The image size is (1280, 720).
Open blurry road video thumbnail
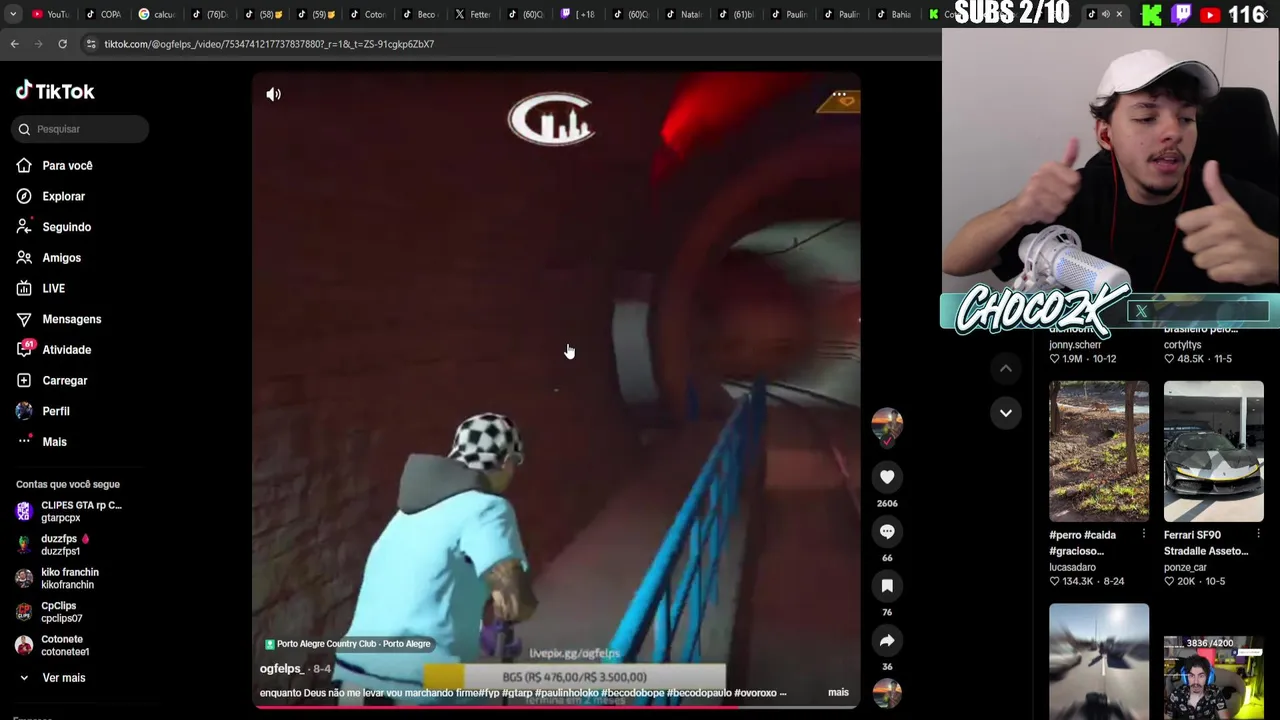click(x=1099, y=661)
